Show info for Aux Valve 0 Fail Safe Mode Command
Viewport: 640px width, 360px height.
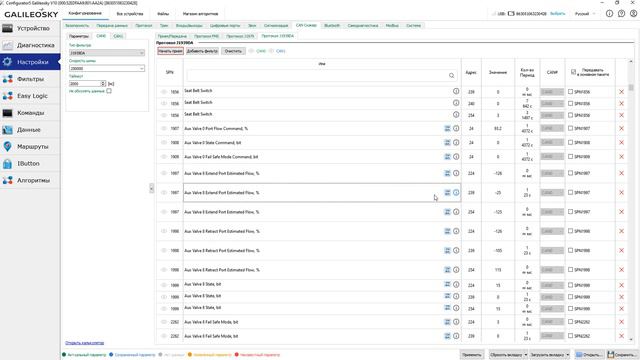point(456,157)
